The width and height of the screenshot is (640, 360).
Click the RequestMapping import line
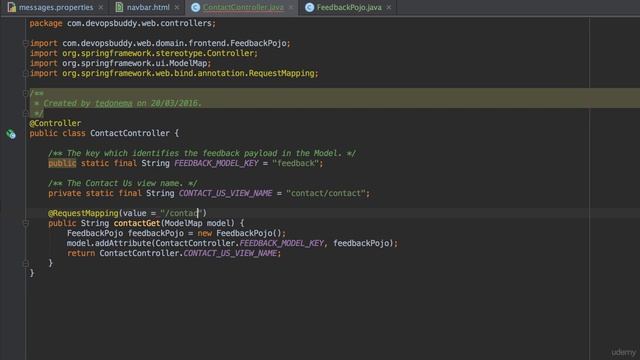point(174,73)
